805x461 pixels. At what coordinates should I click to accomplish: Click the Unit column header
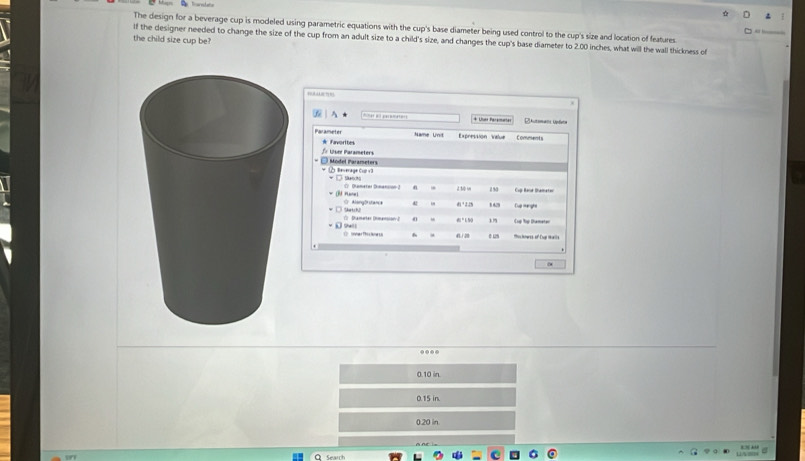pos(438,135)
